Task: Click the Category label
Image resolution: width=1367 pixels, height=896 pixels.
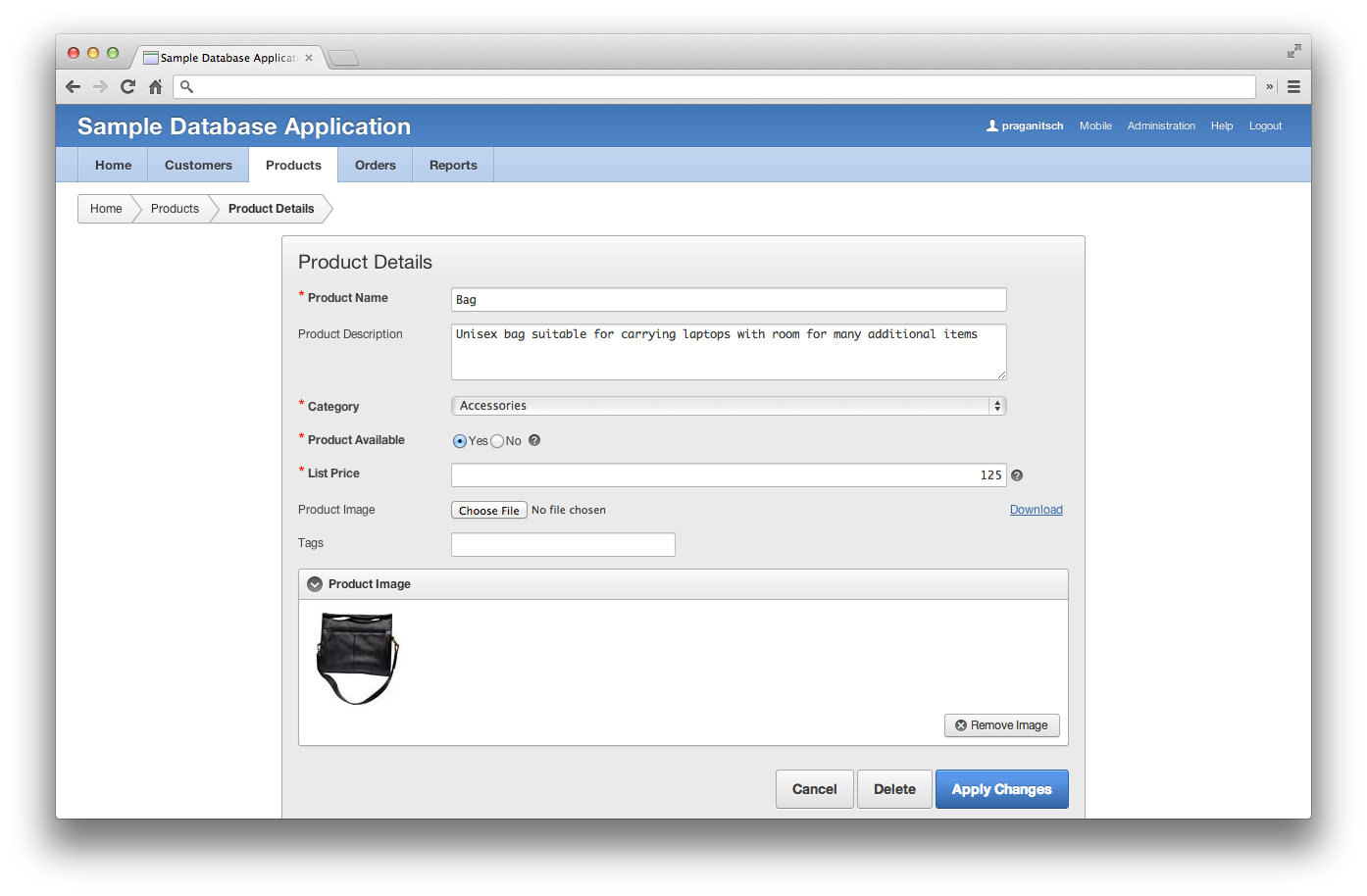Action: 333,407
